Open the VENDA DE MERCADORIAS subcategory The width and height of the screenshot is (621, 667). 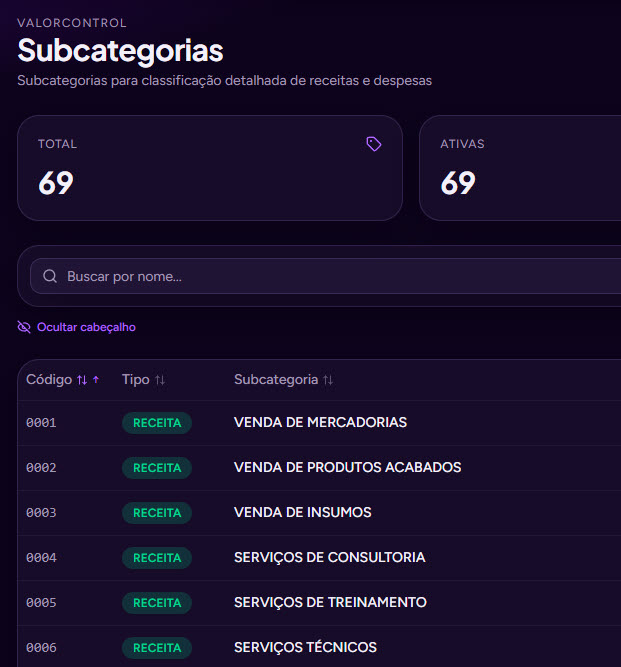320,422
